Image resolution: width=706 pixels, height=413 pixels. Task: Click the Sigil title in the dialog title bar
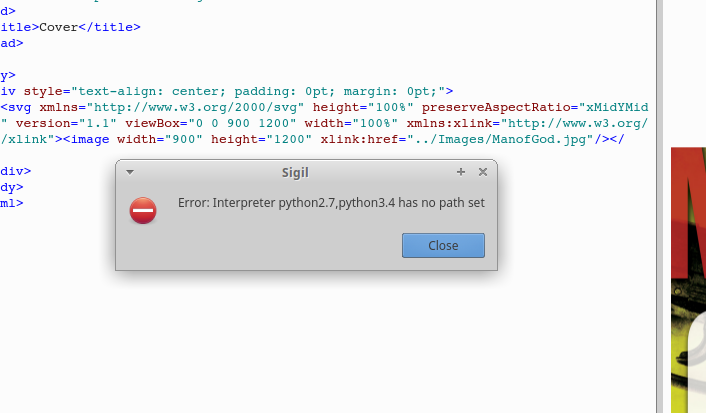[x=296, y=172]
